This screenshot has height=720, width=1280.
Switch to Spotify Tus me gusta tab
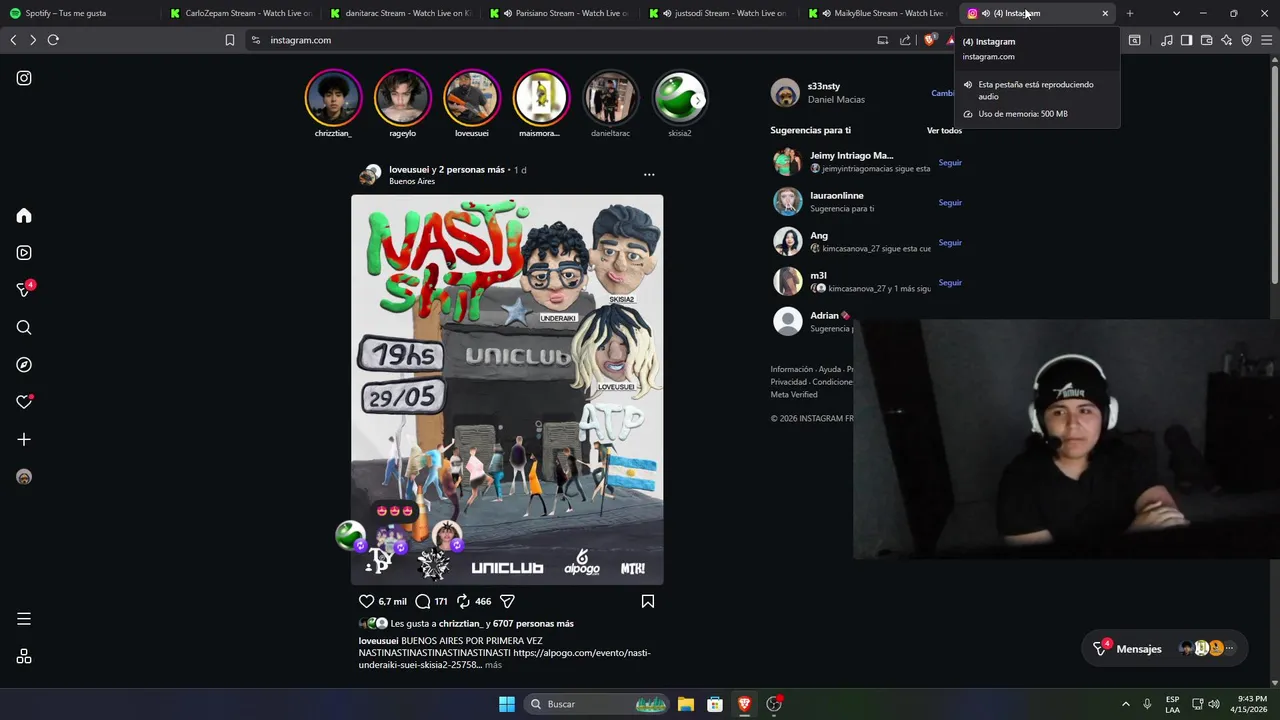coord(80,13)
